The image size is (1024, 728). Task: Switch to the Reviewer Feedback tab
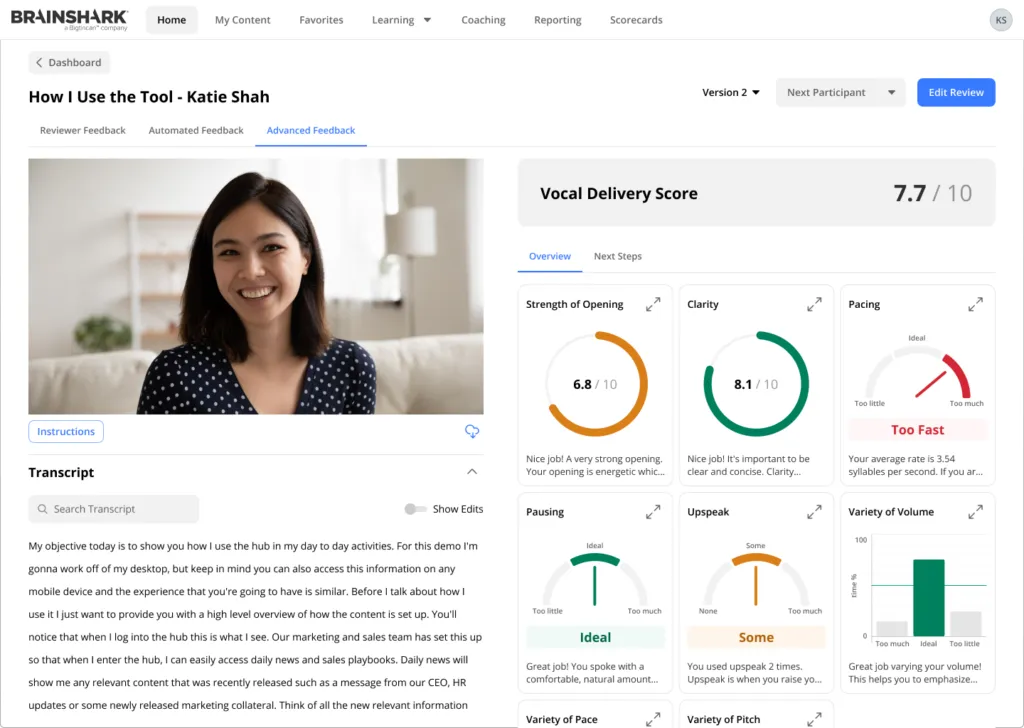[82, 131]
